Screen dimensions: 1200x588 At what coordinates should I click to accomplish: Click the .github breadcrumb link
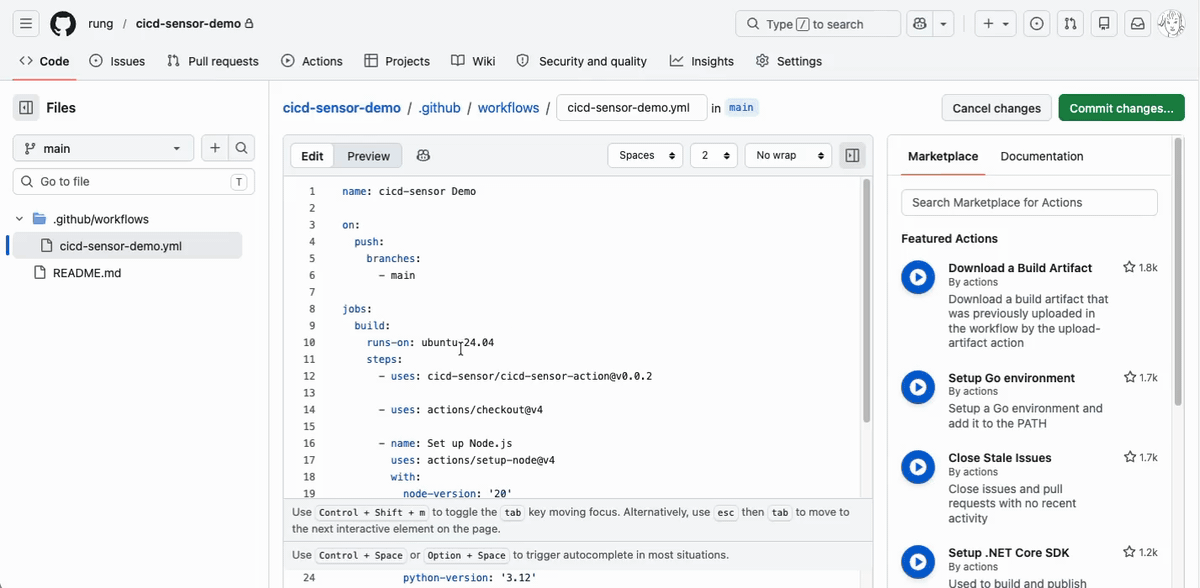440,108
